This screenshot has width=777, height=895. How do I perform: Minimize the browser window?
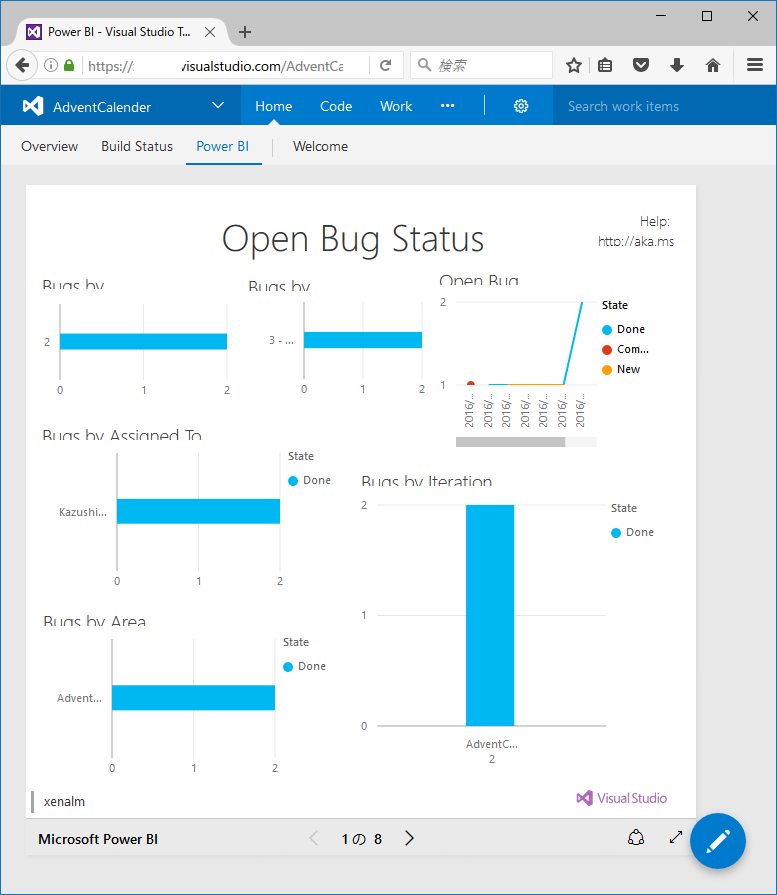(661, 16)
